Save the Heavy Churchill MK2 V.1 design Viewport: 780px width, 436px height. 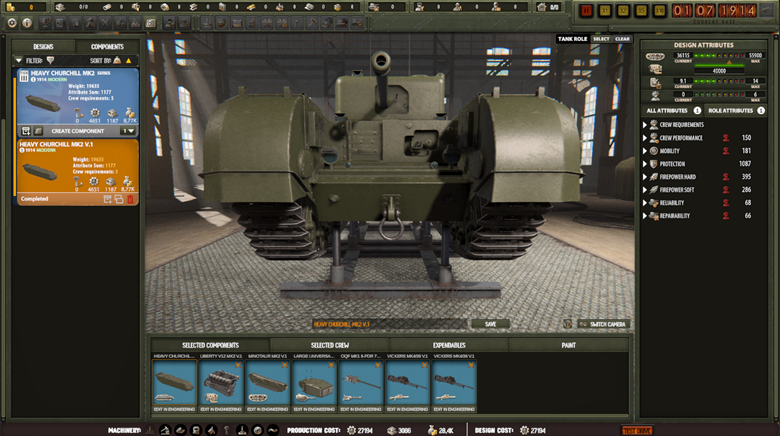(x=490, y=324)
